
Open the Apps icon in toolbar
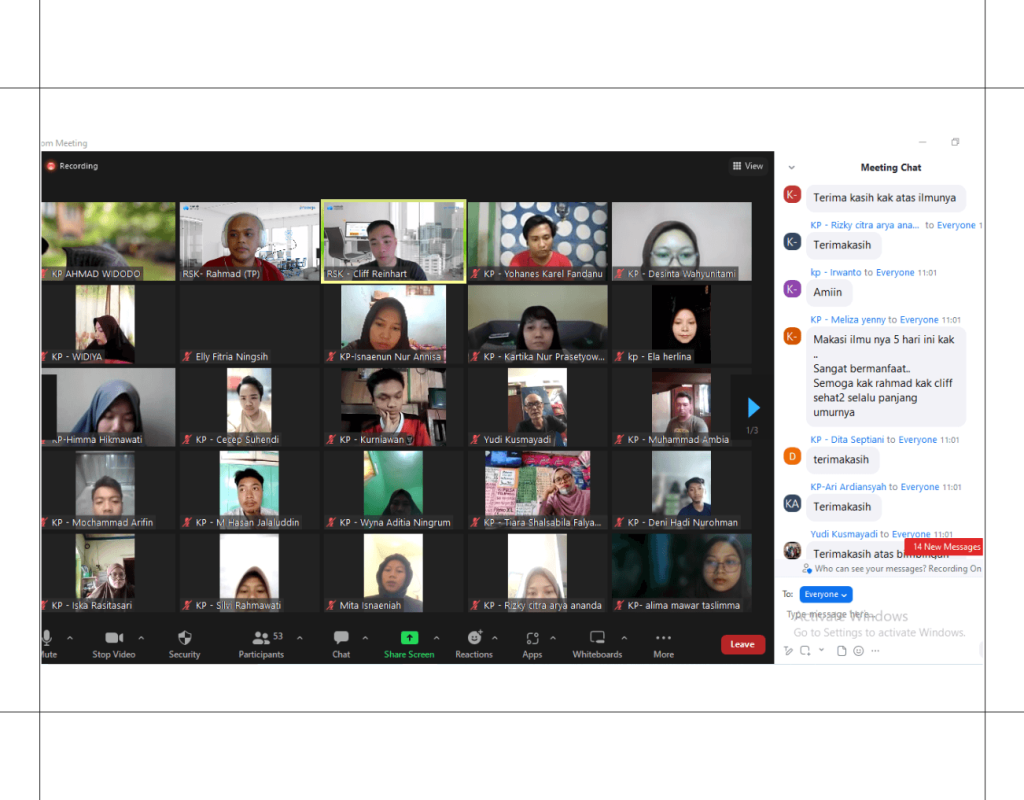click(x=532, y=638)
